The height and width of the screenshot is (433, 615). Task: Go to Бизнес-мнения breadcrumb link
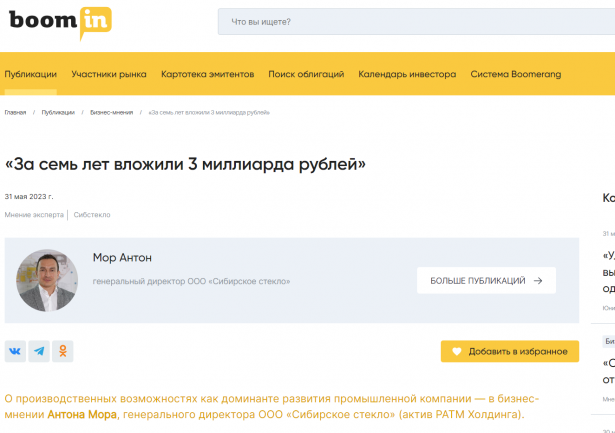[x=112, y=113]
